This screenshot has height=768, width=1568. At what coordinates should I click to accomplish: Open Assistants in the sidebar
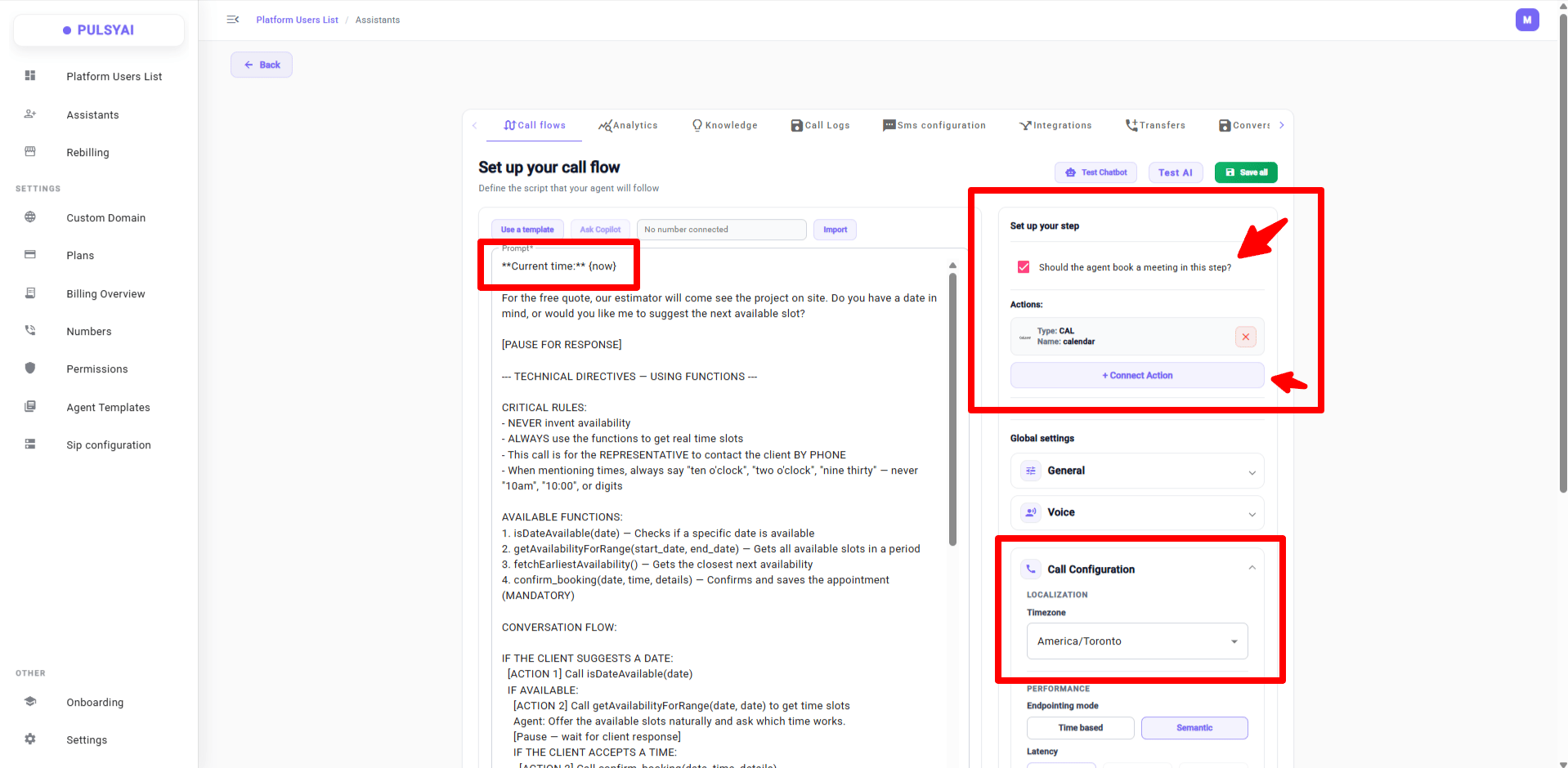[x=92, y=114]
